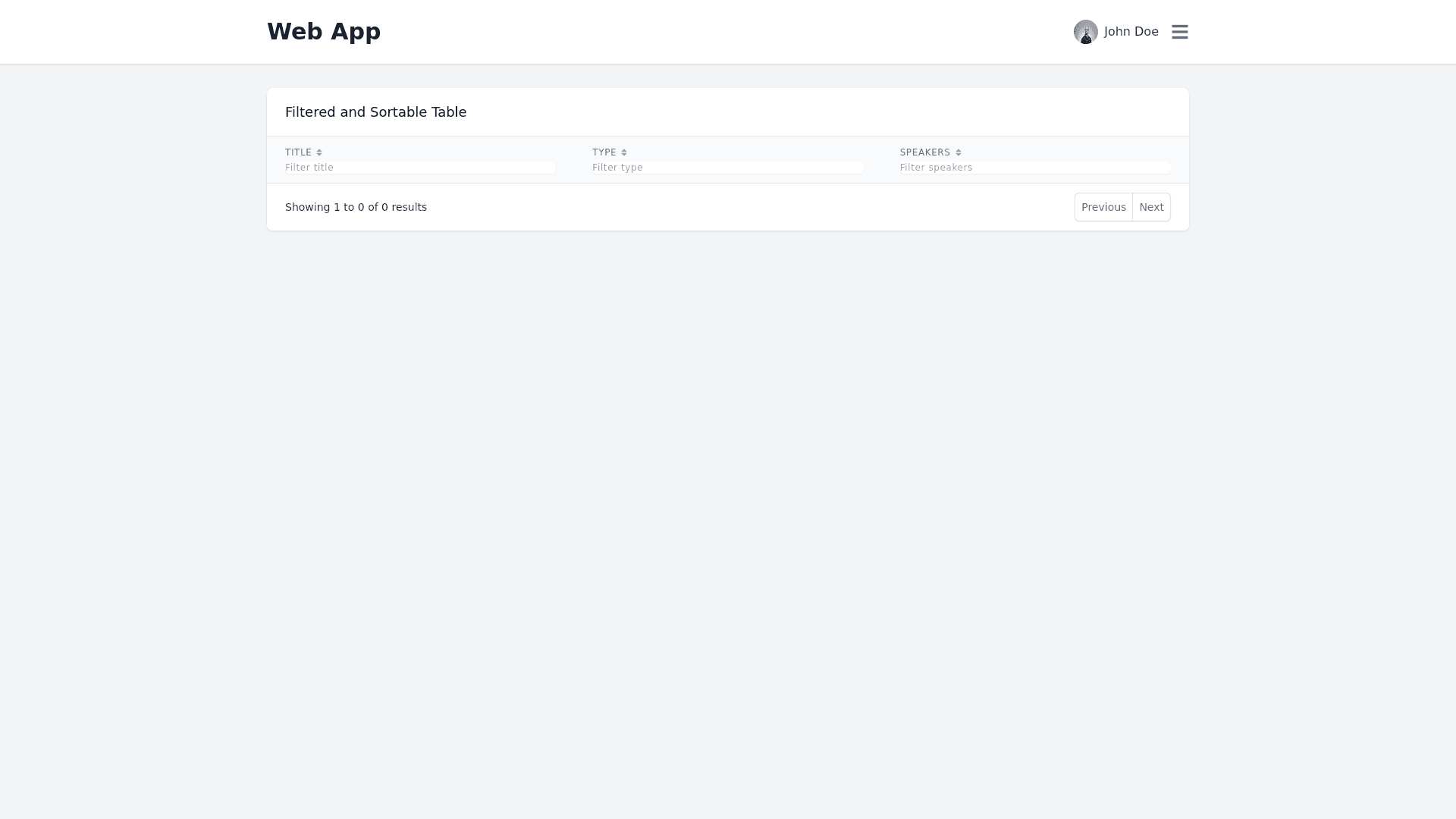Focus the Filter type input
This screenshot has height=819, width=1456.
727,168
